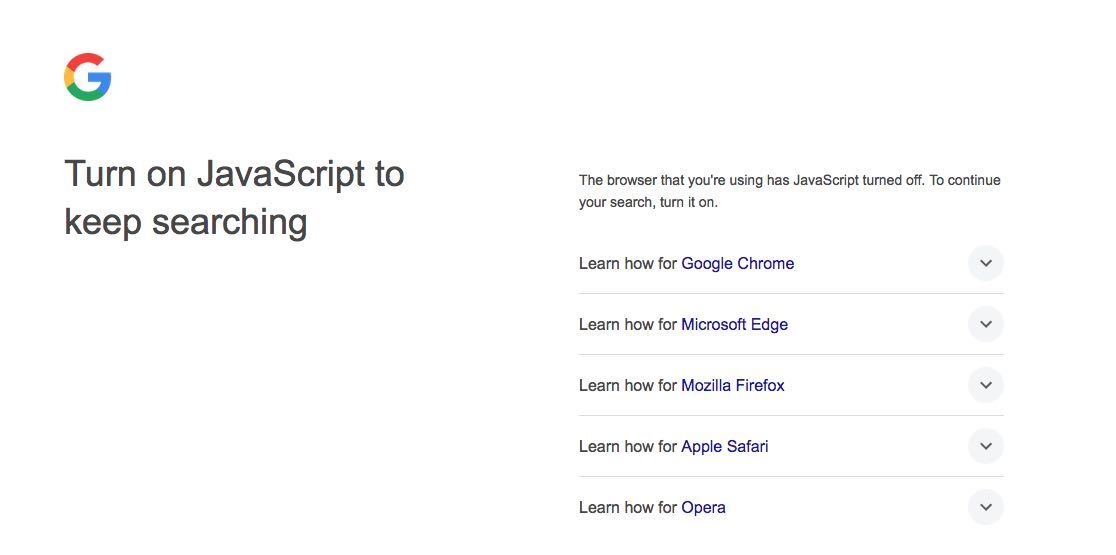Open the Mozilla Firefox link
This screenshot has height=555, width=1116.
pos(733,386)
